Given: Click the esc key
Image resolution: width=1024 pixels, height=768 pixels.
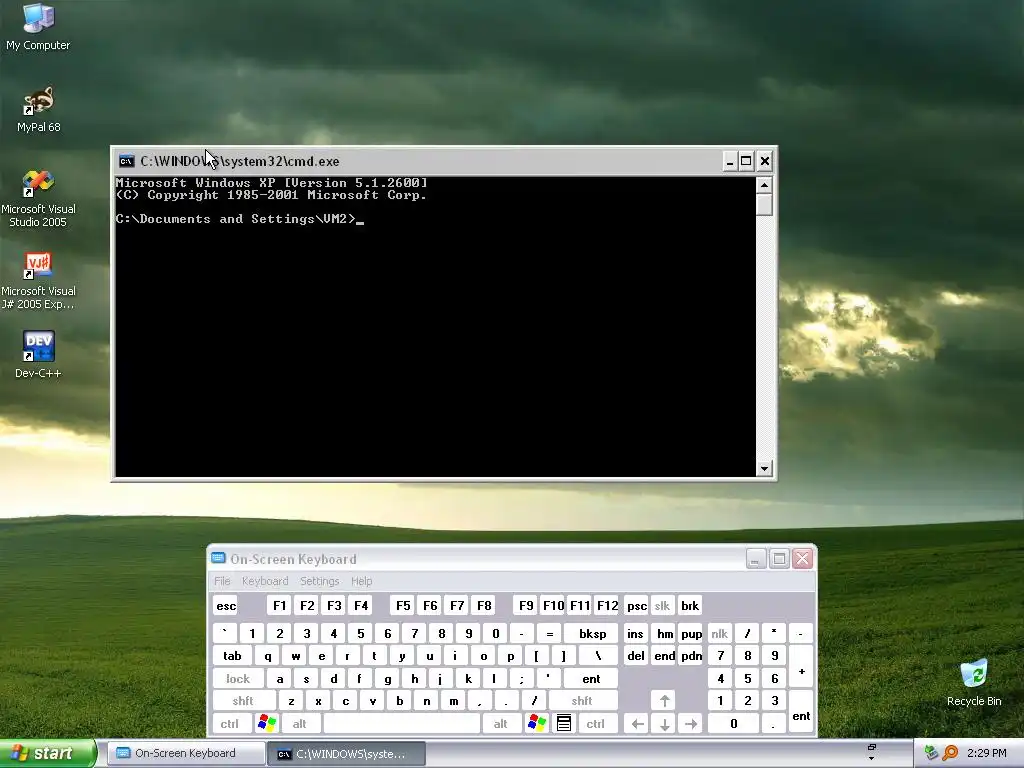Looking at the screenshot, I should 226,605.
